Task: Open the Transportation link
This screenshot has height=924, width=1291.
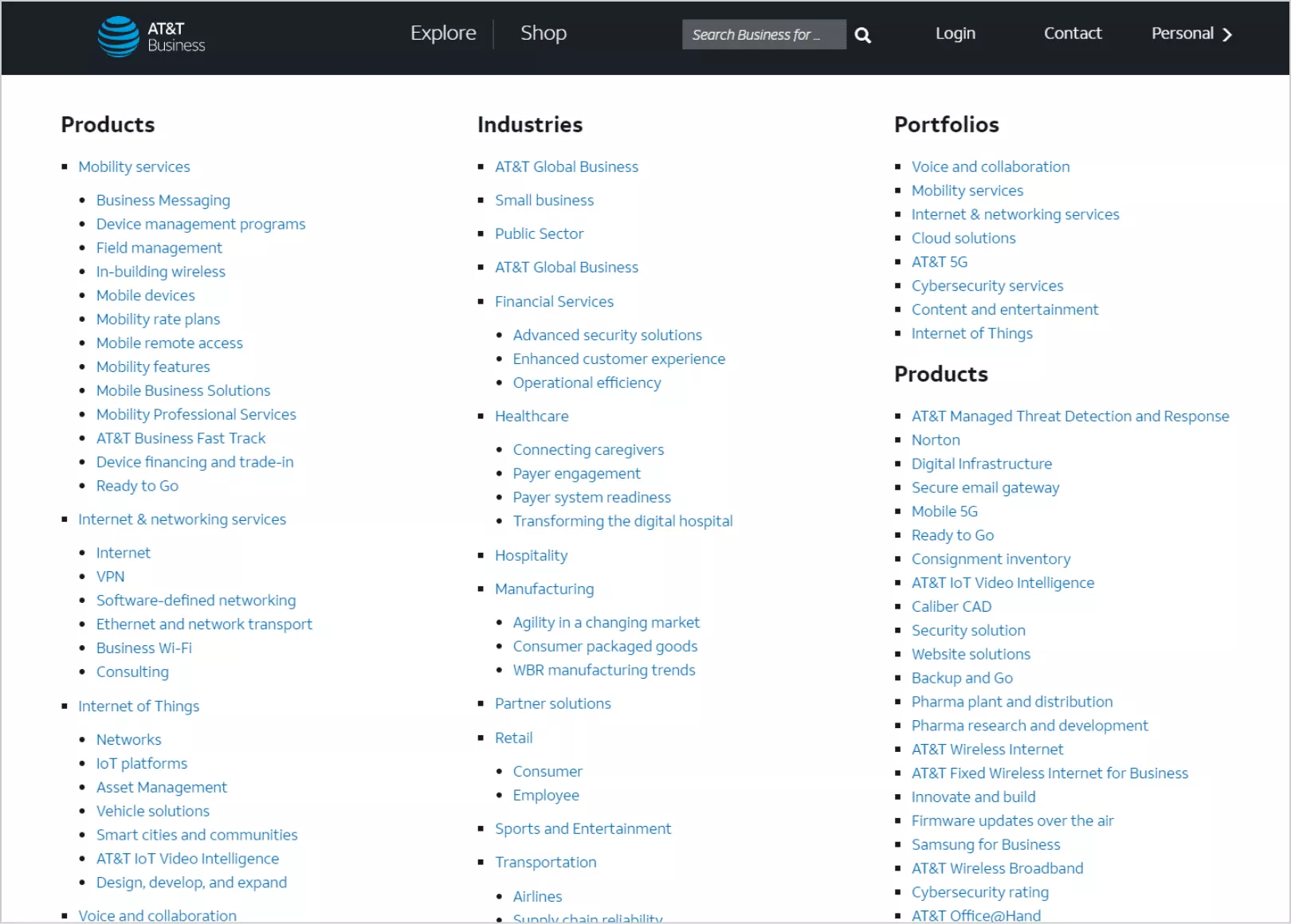Action: 546,863
